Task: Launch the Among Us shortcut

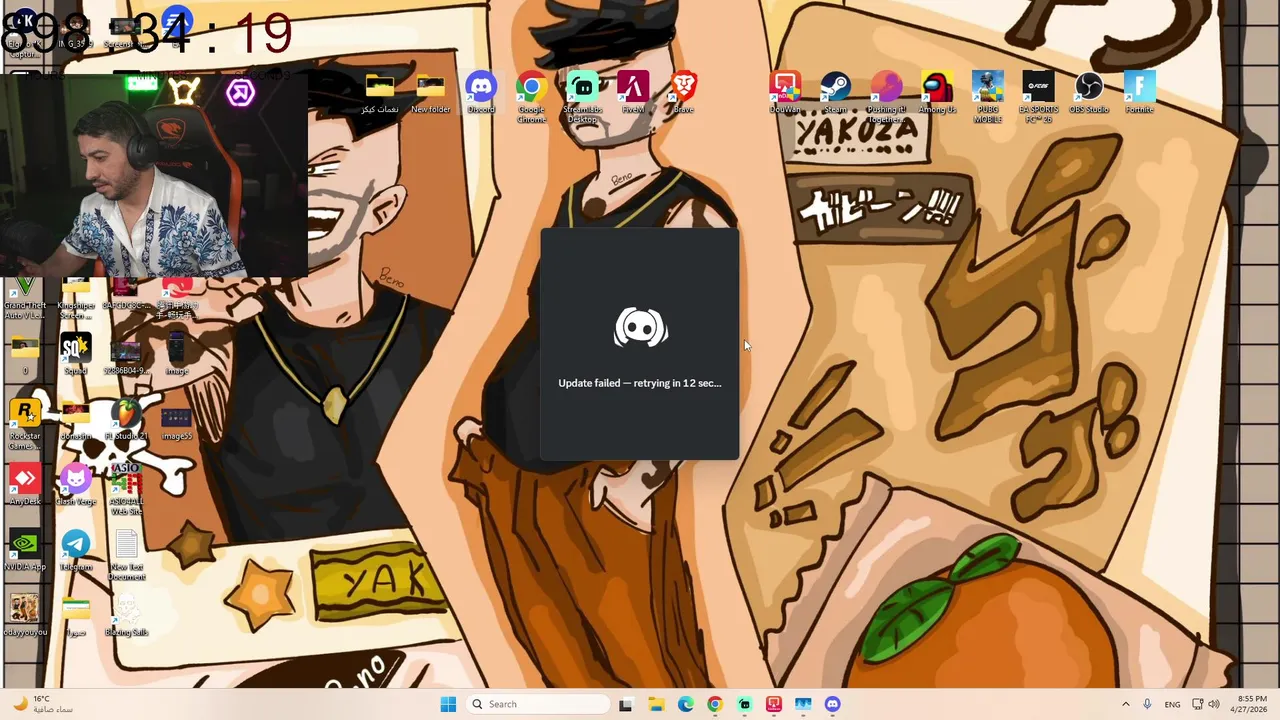Action: tap(937, 93)
